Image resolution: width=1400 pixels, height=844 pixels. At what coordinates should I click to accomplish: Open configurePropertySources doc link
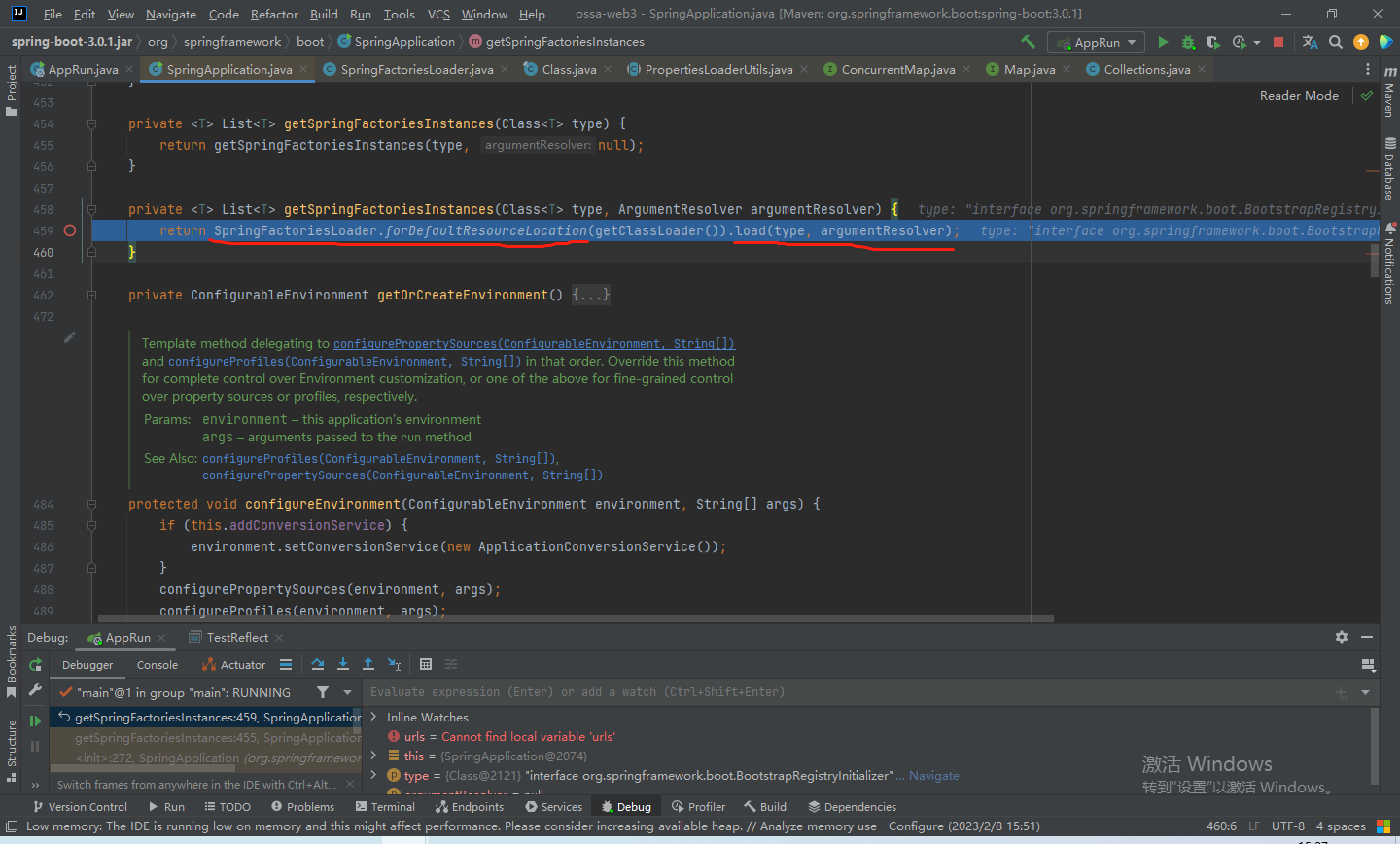[534, 343]
